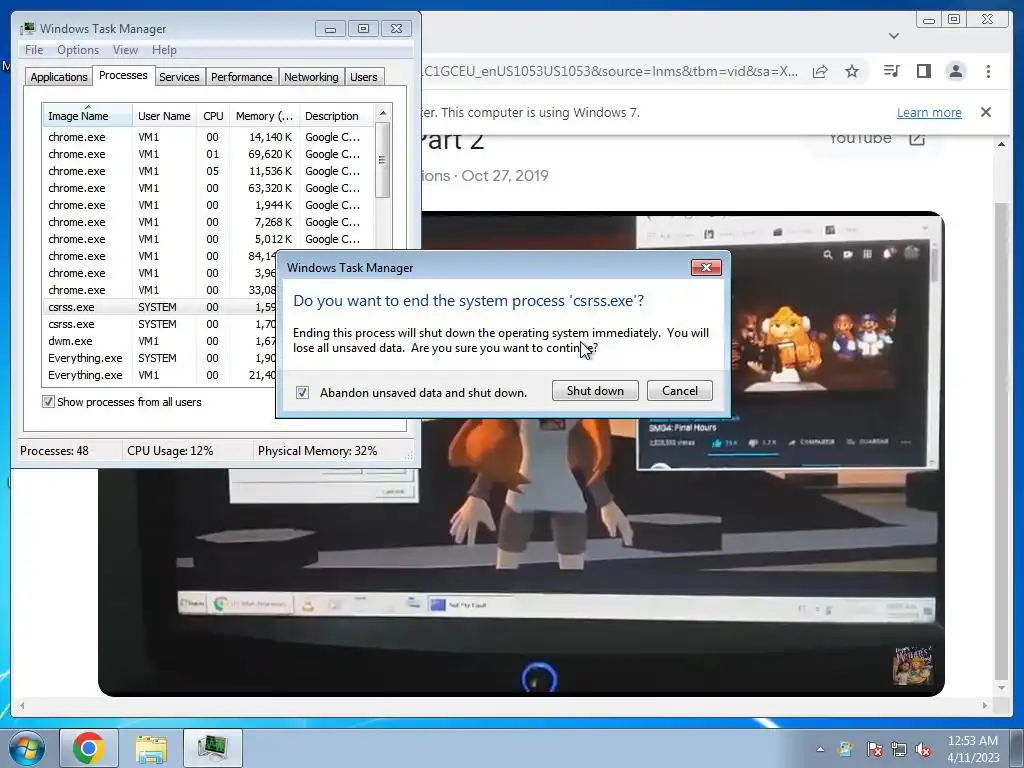Open Task Manager Options menu
This screenshot has width=1024, height=768.
78,50
